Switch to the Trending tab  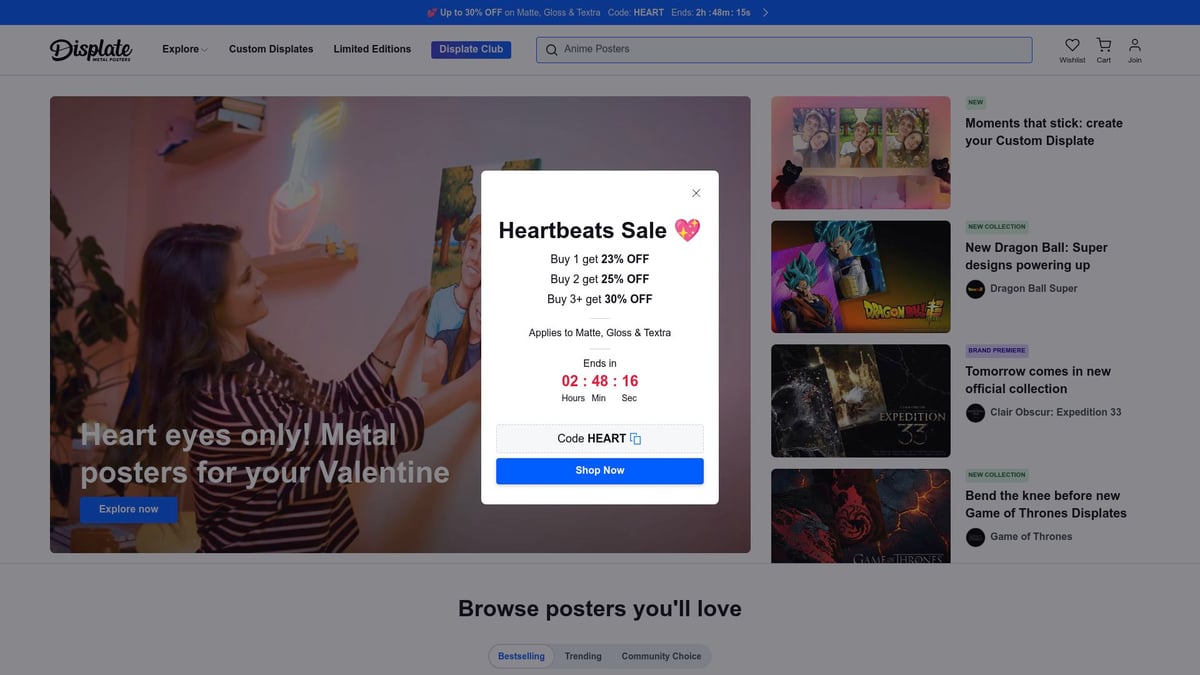coord(583,656)
